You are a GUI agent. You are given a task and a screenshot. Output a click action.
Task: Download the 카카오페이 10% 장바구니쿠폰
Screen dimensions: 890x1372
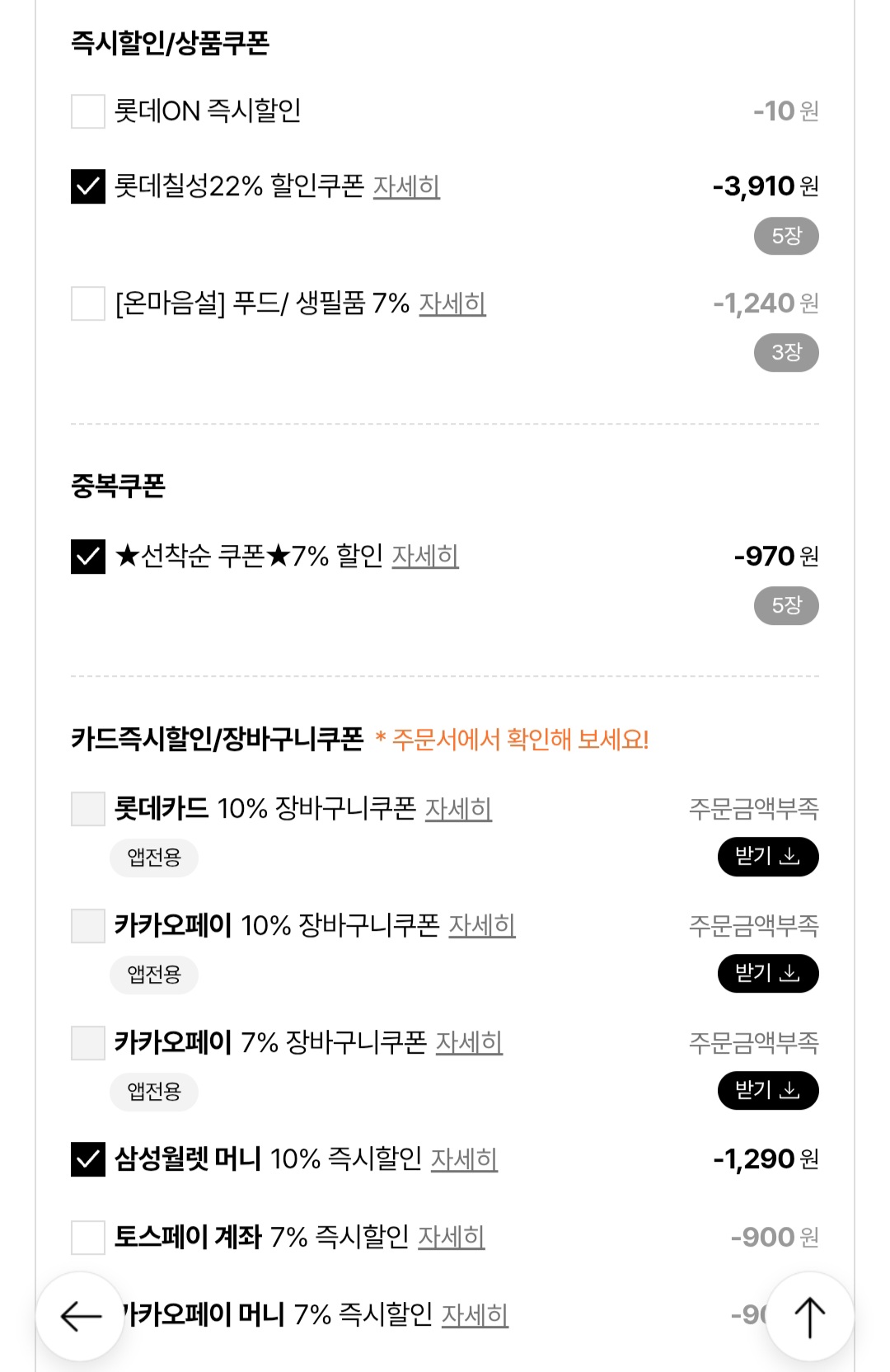(767, 974)
